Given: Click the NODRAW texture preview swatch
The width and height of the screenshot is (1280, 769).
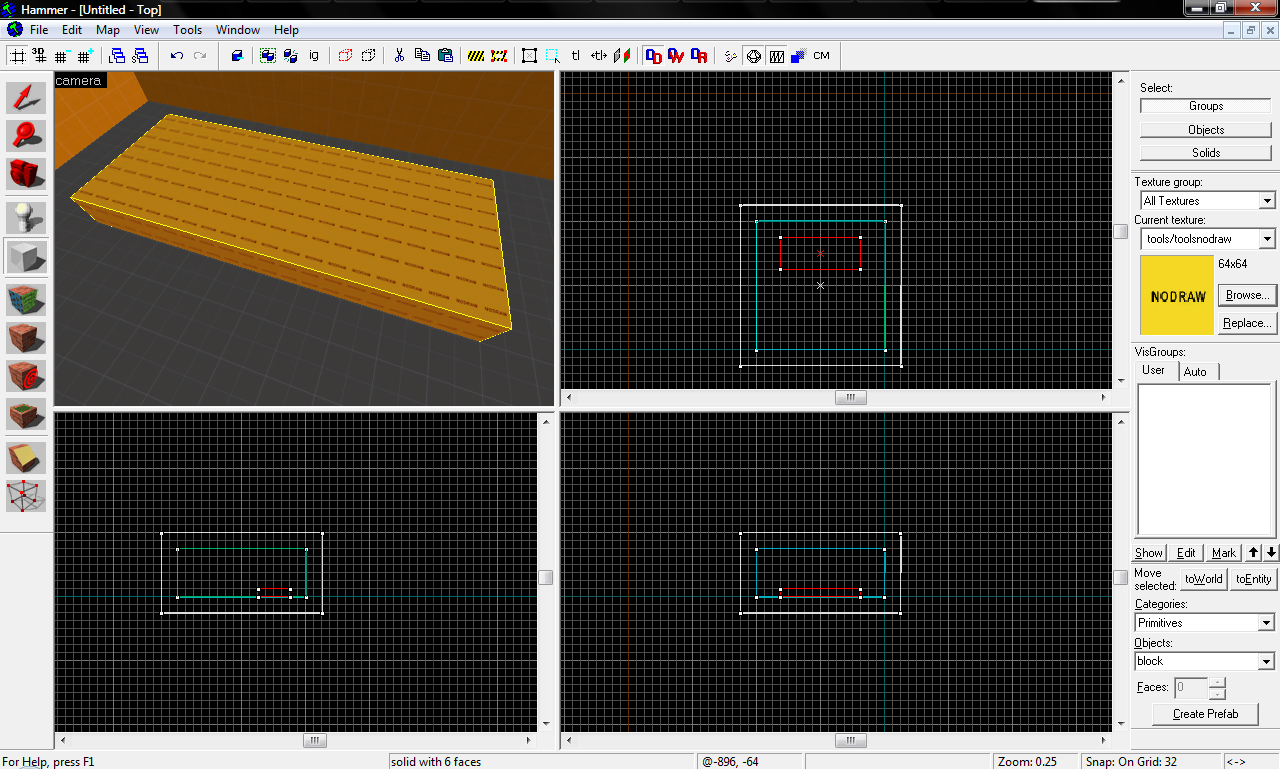Looking at the screenshot, I should pos(1177,295).
